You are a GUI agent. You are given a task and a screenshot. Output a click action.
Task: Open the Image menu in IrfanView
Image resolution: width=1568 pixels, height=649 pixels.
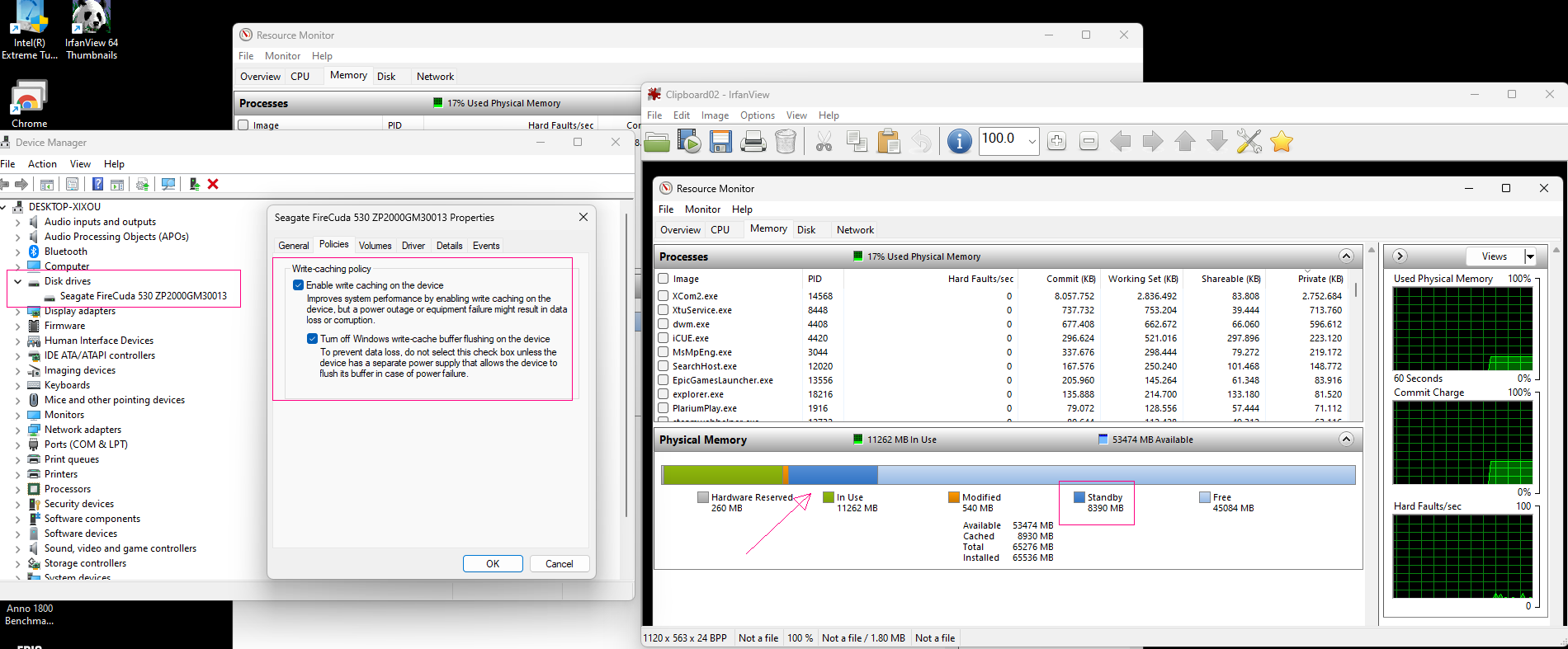click(715, 115)
